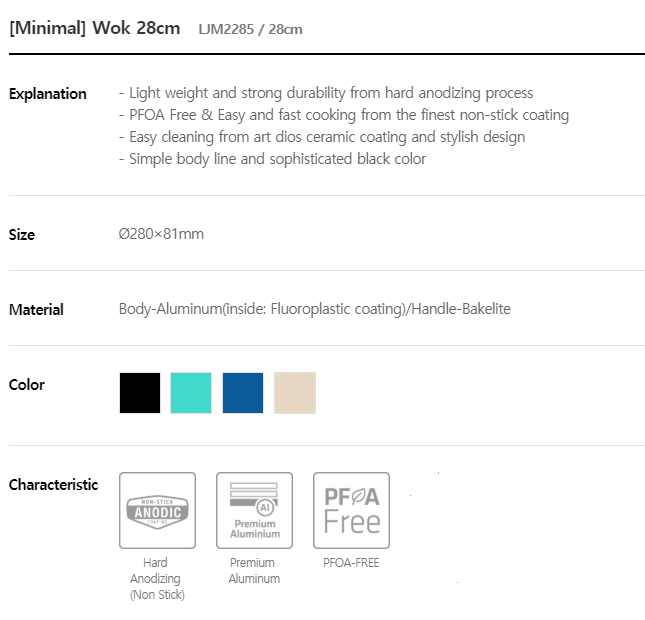Click the Characteristic section label

[x=53, y=485]
